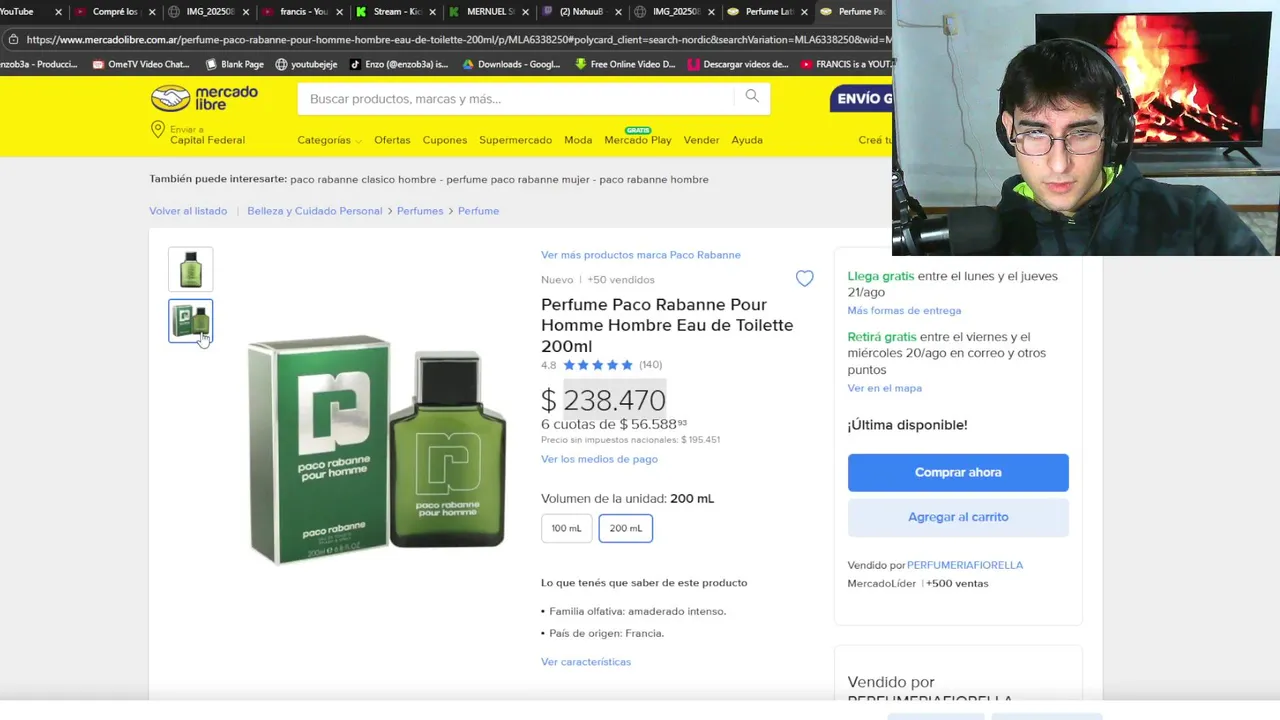Close the francis - You browser tab
The image size is (1280, 720).
[338, 12]
